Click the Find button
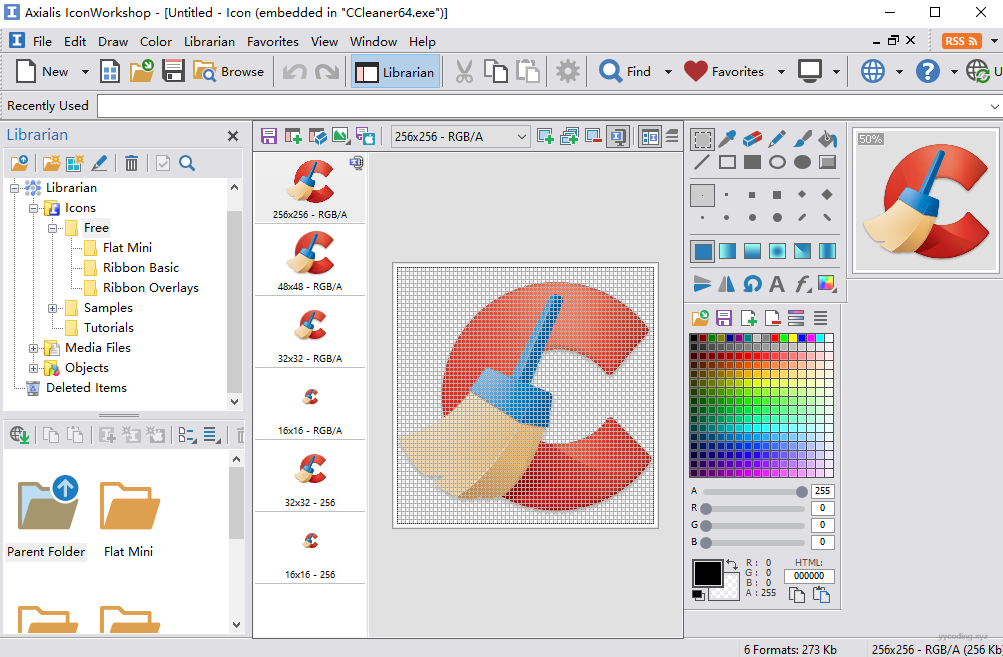 click(625, 71)
